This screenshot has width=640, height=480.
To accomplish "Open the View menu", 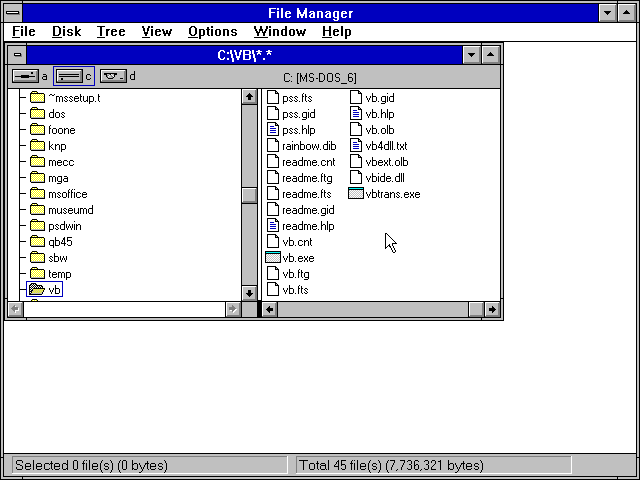I will coord(157,31).
